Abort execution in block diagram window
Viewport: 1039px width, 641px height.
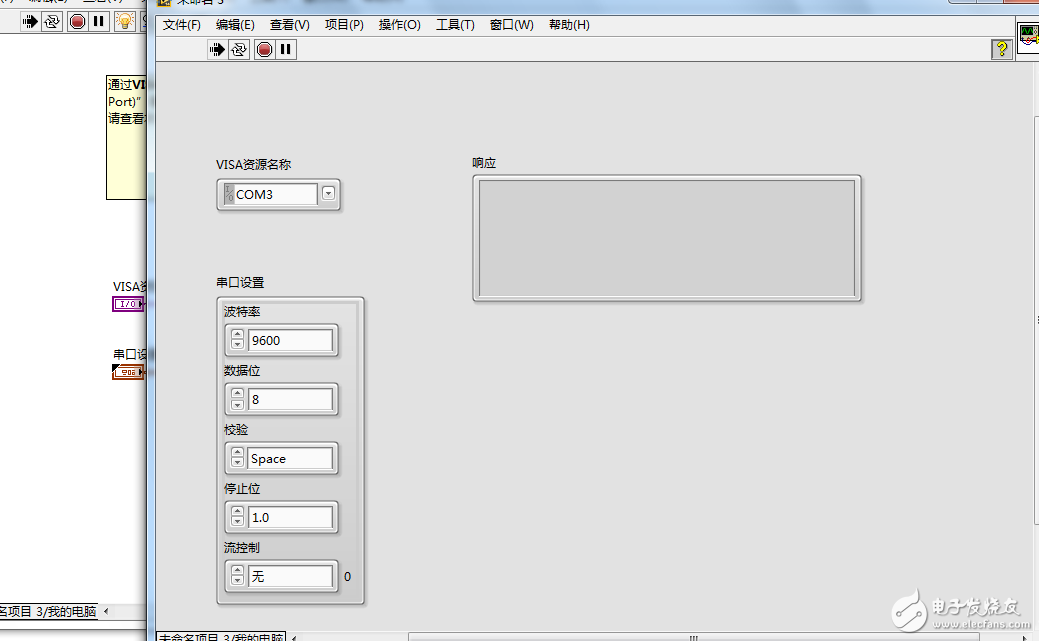coord(78,22)
